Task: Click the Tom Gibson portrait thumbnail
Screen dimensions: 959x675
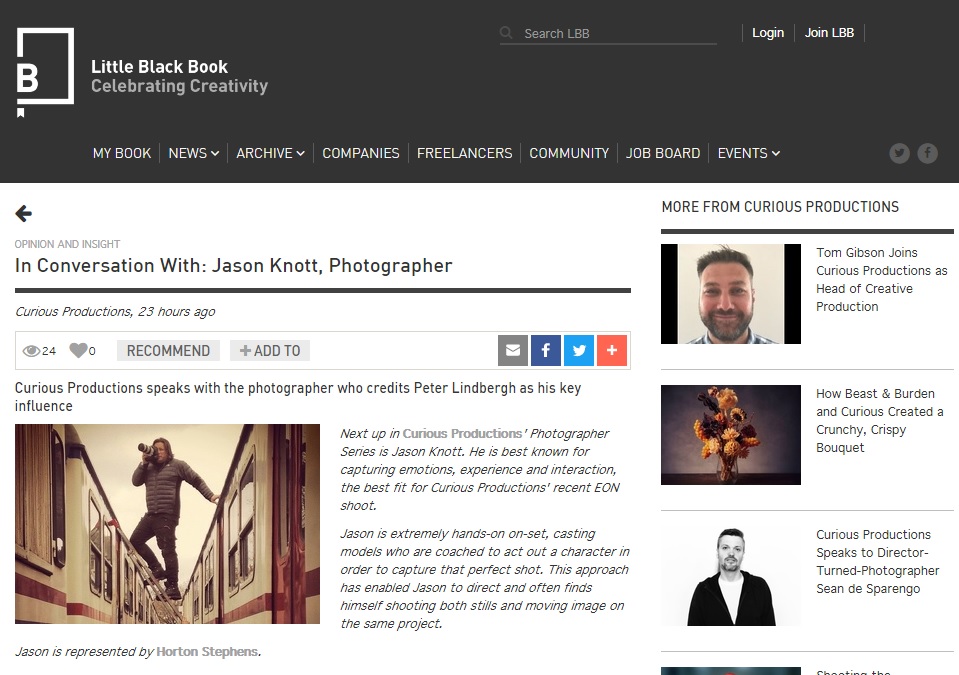Action: tap(731, 294)
